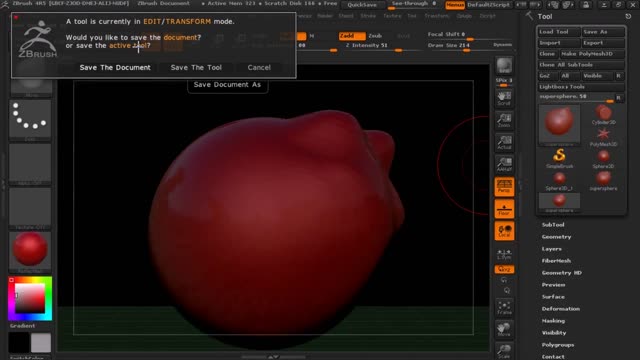Open the red material sphere selector
The height and width of the screenshot is (360, 640).
30,251
